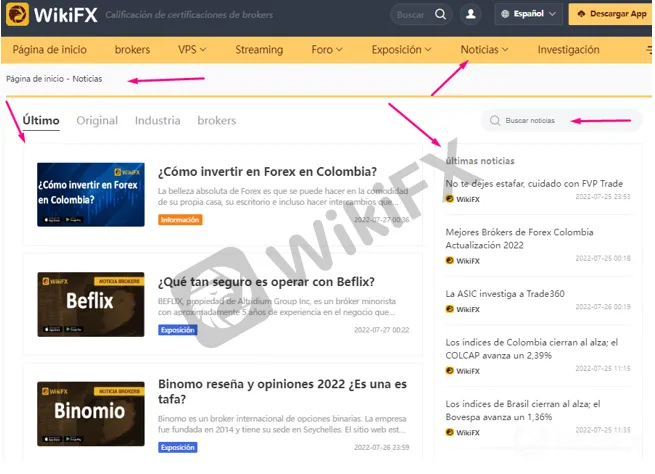This screenshot has width=655, height=474.
Task: Click the orange Información tag
Action: click(180, 220)
